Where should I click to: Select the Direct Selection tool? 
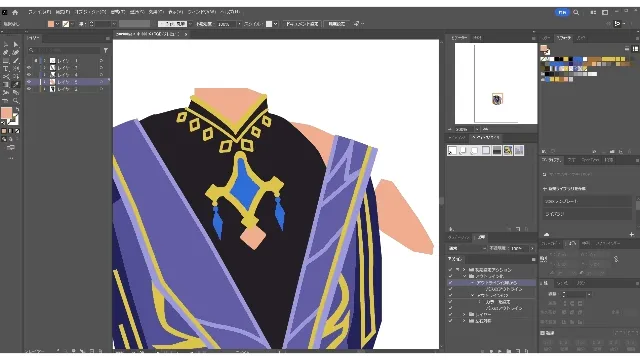(16, 44)
